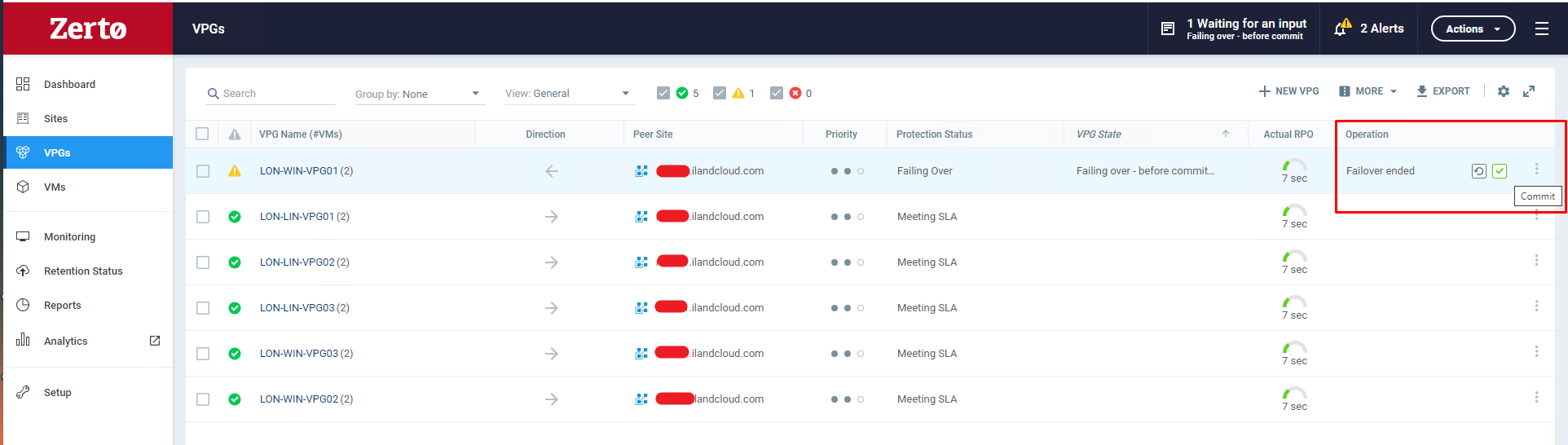The width and height of the screenshot is (1568, 445).
Task: Uncheck the green healthy status filter checkbox
Action: [x=663, y=93]
